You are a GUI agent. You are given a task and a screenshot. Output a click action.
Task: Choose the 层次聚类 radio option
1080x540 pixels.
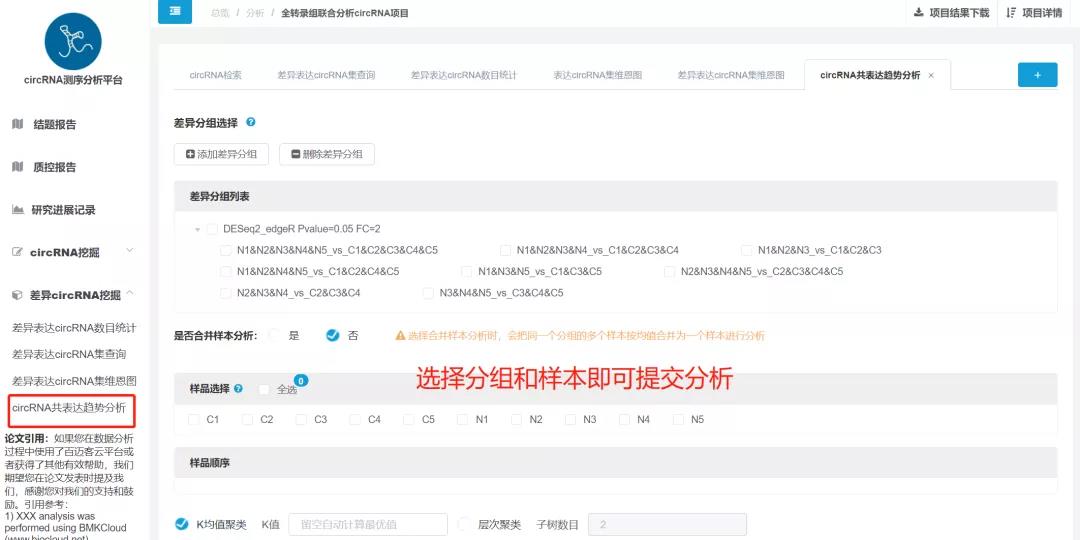point(464,524)
